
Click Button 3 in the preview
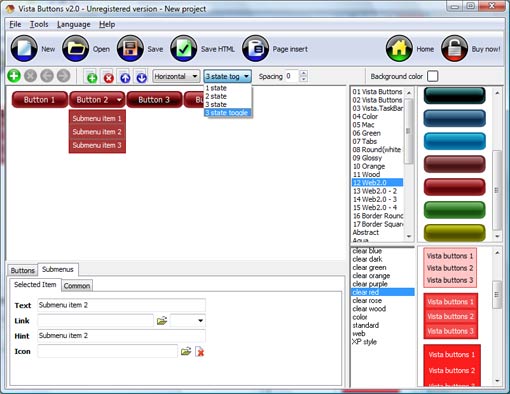coord(154,100)
